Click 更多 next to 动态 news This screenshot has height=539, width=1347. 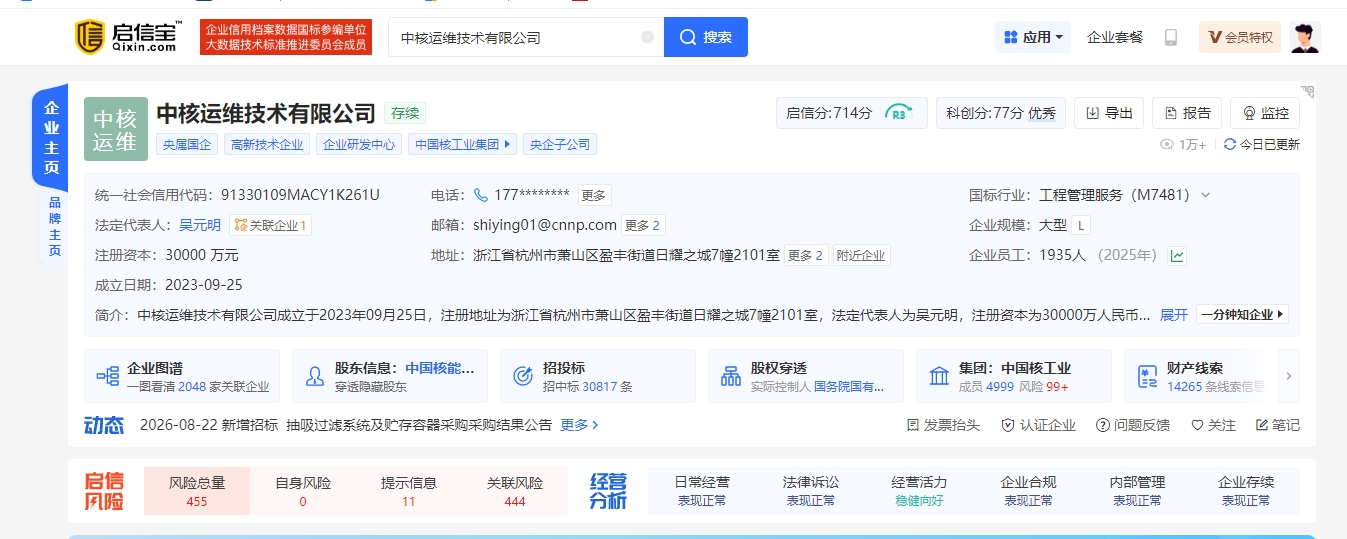(579, 425)
